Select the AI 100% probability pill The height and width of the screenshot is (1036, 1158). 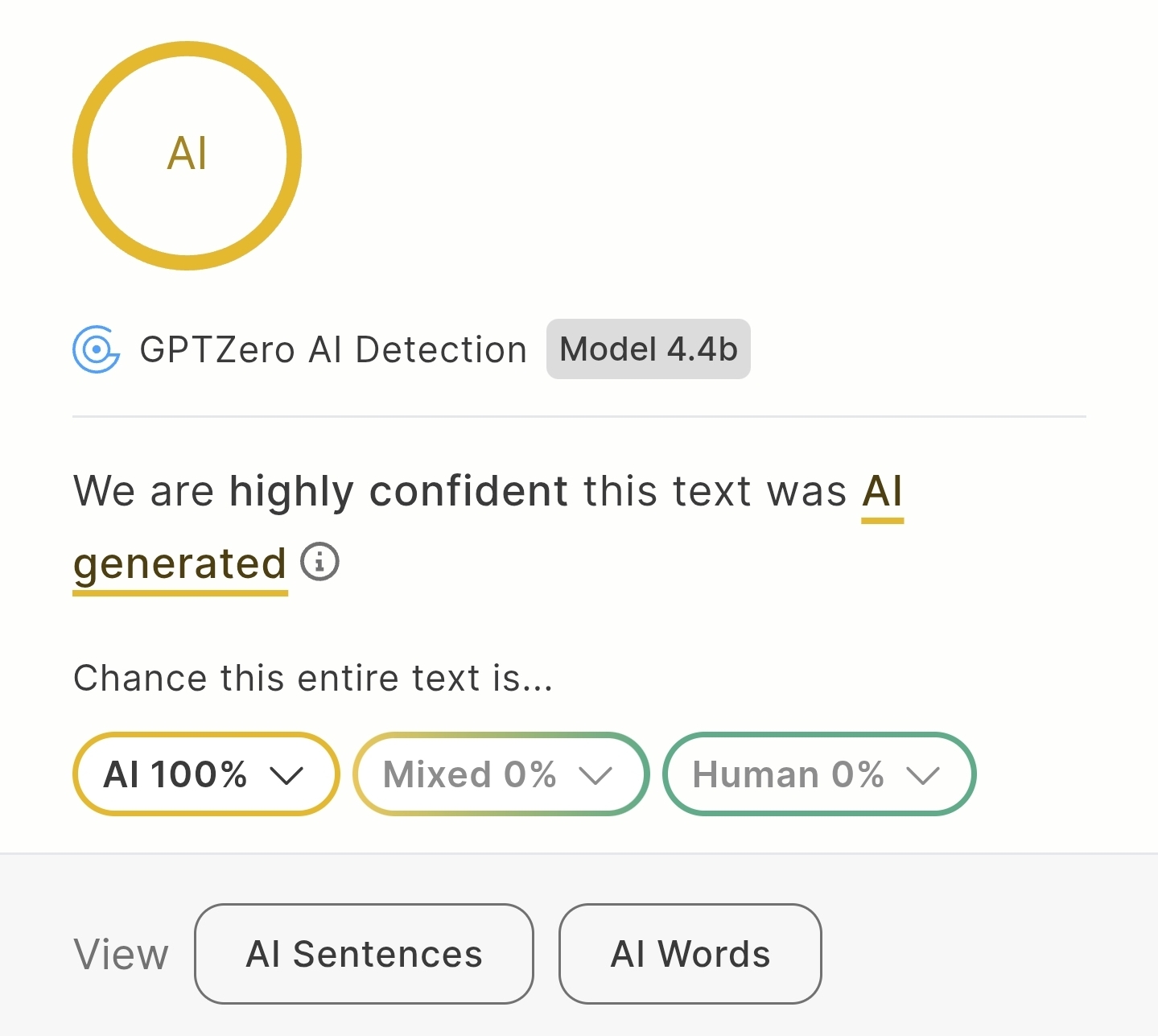(177, 774)
